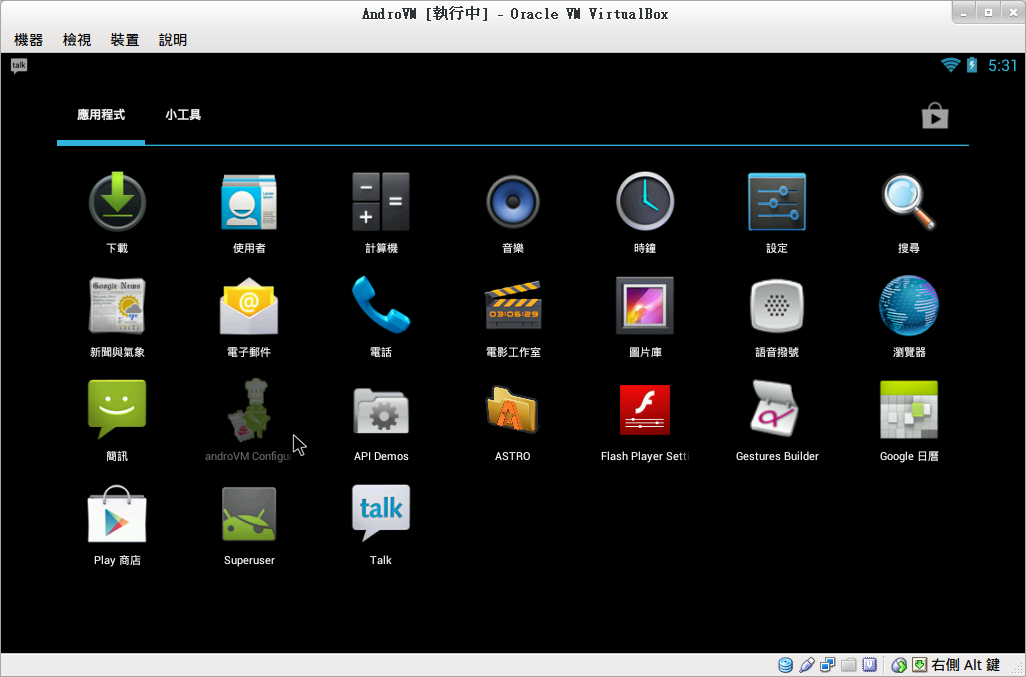This screenshot has height=677, width=1026.
Task: Switch to the 小工具 widgets tab
Action: click(x=183, y=115)
